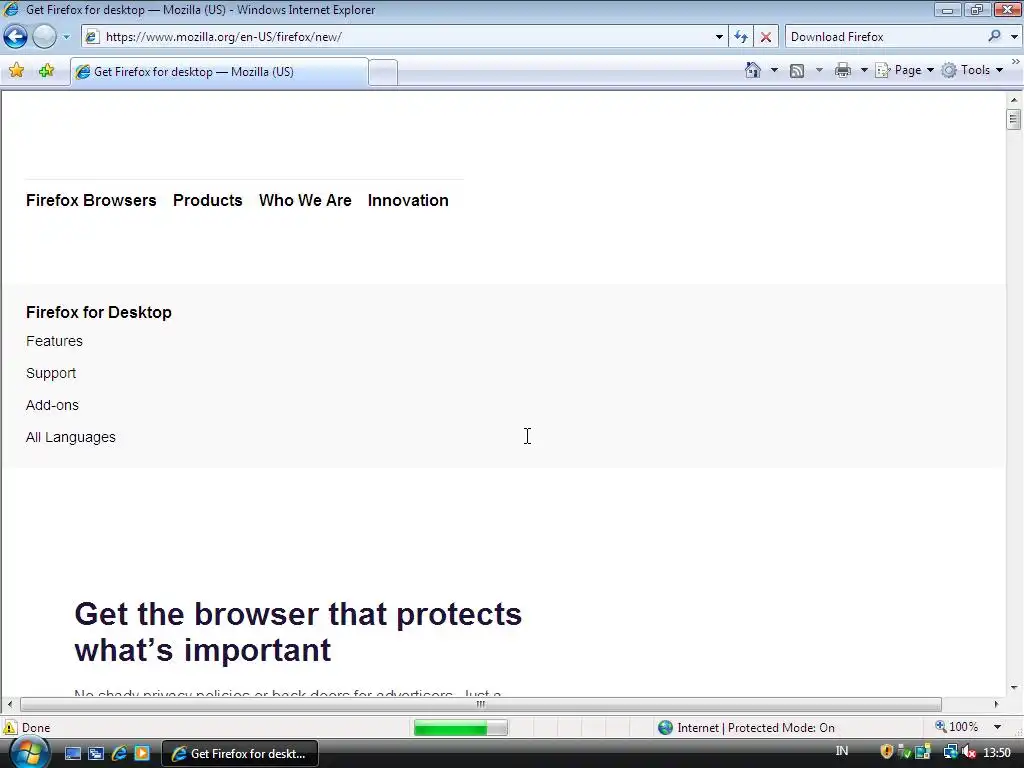1024x768 pixels.
Task: Open the Favorites Center star icon
Action: pos(16,71)
